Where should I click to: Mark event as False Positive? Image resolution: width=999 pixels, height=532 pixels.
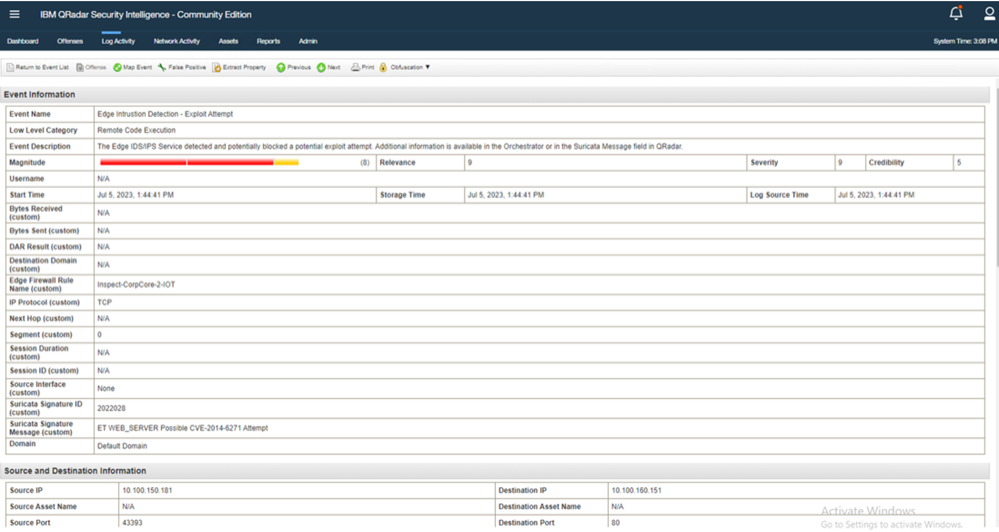pyautogui.click(x=162, y=68)
